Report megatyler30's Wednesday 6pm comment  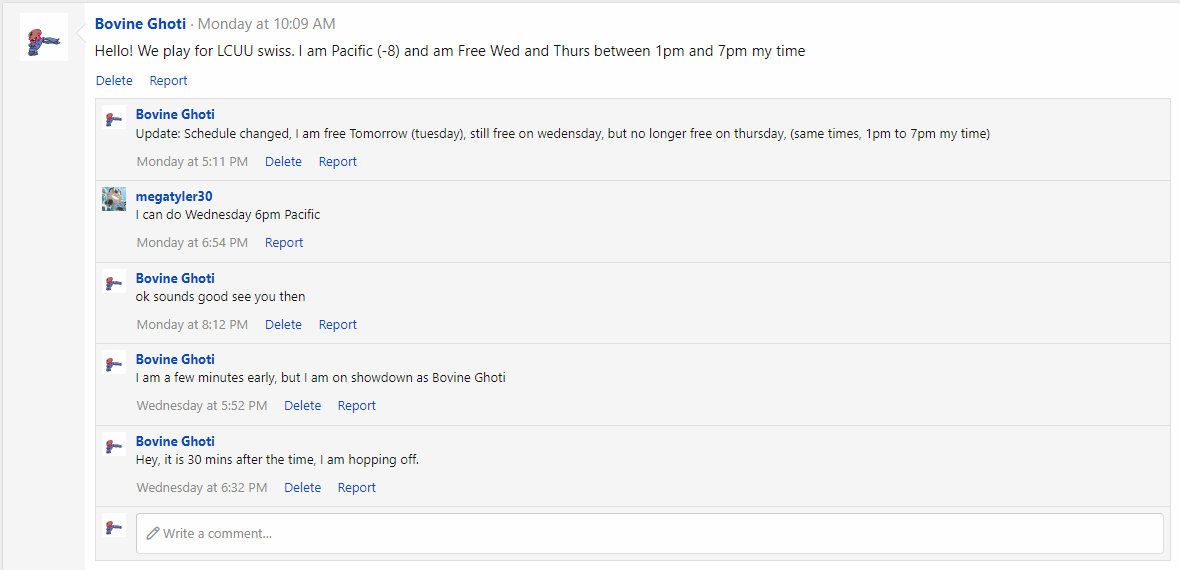pyautogui.click(x=284, y=242)
